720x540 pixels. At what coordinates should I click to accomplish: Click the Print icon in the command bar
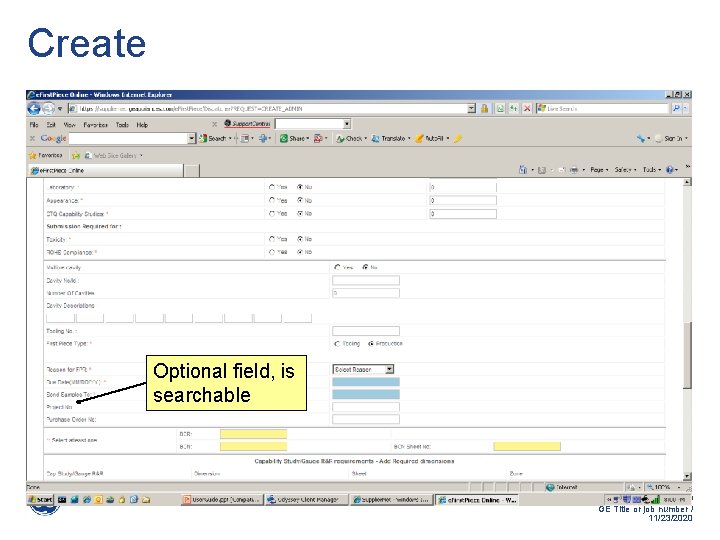click(574, 170)
